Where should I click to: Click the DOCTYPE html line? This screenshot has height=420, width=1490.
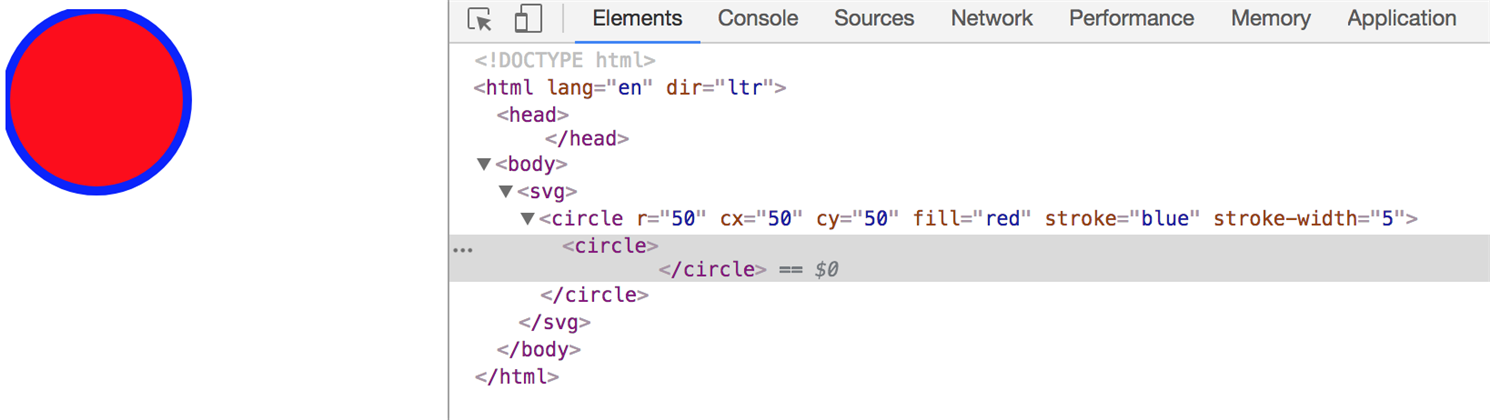[x=565, y=61]
